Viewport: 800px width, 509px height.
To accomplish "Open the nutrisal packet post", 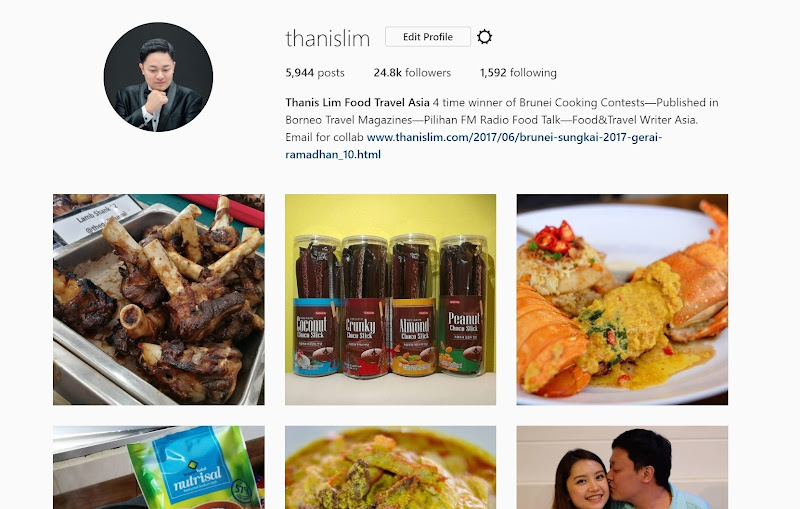I will [x=159, y=467].
